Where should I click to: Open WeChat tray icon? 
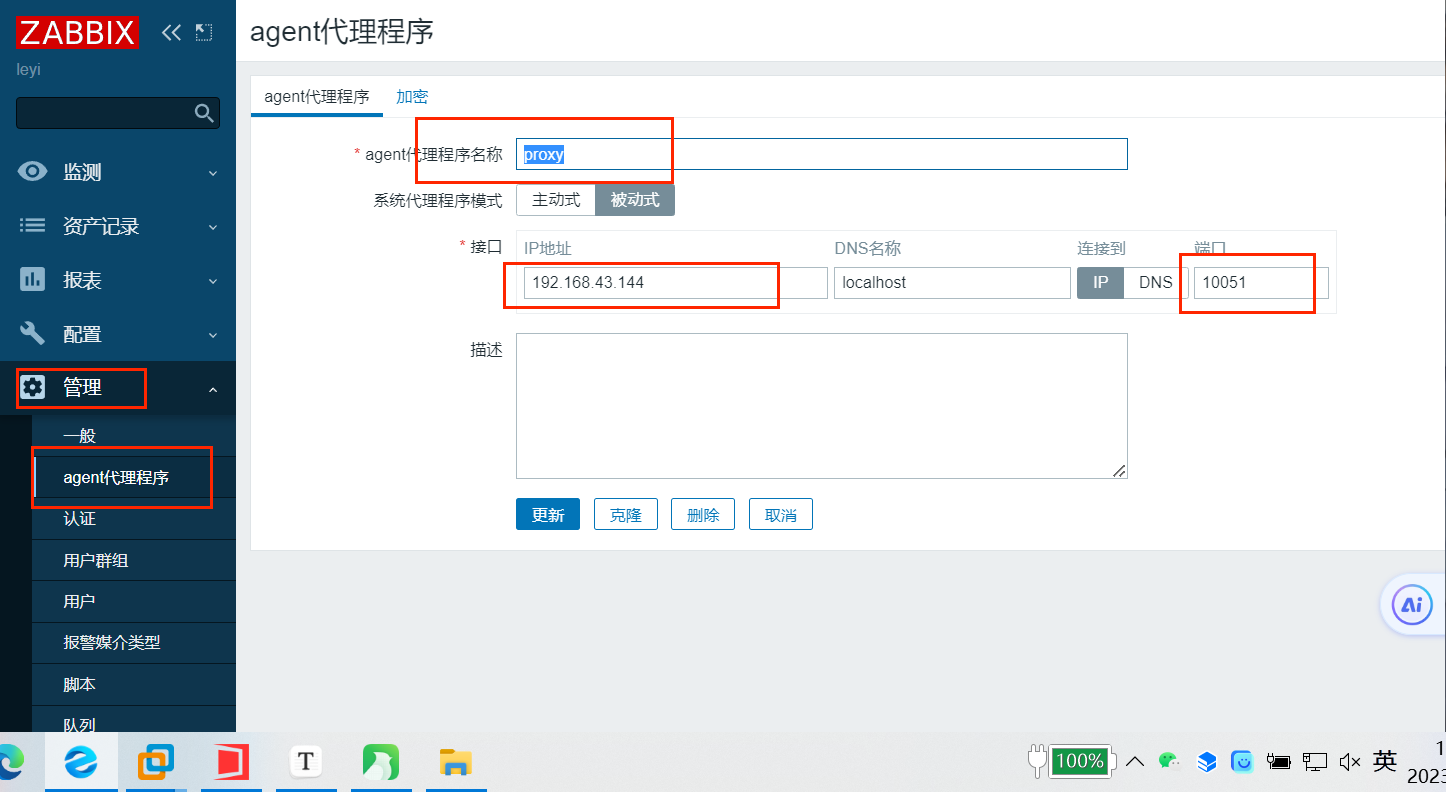[x=1169, y=762]
